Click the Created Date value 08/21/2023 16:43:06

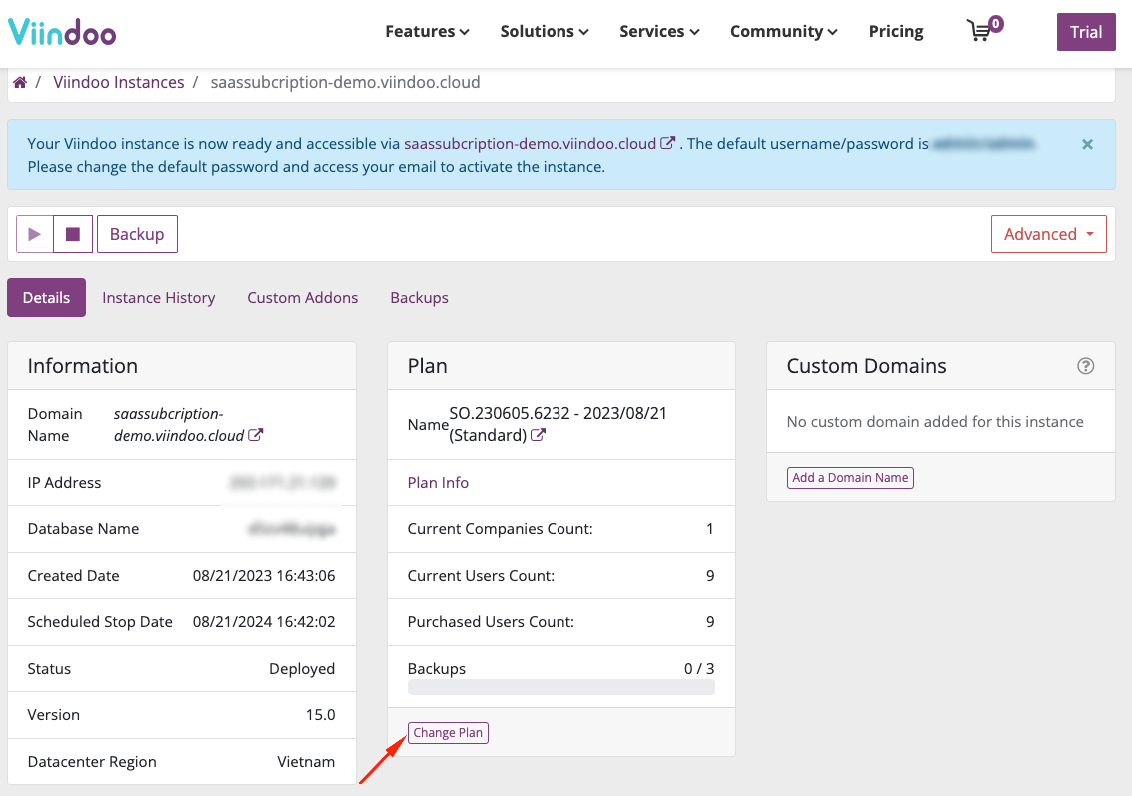(264, 576)
